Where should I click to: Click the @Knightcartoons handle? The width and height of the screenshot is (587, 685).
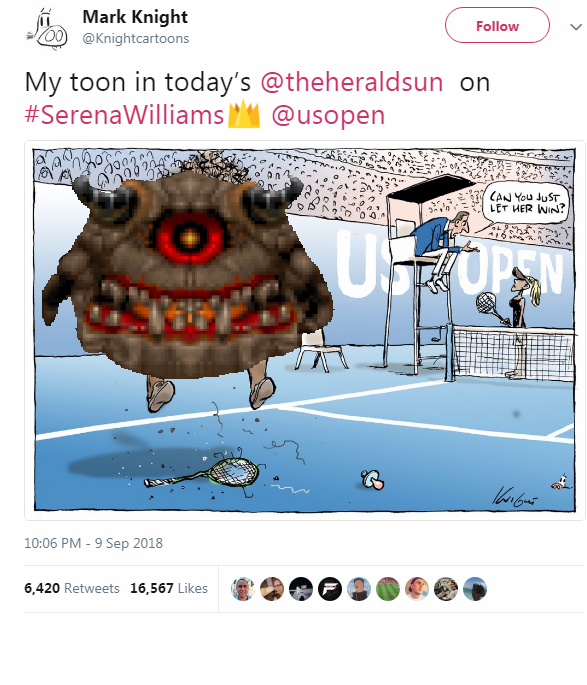(136, 38)
